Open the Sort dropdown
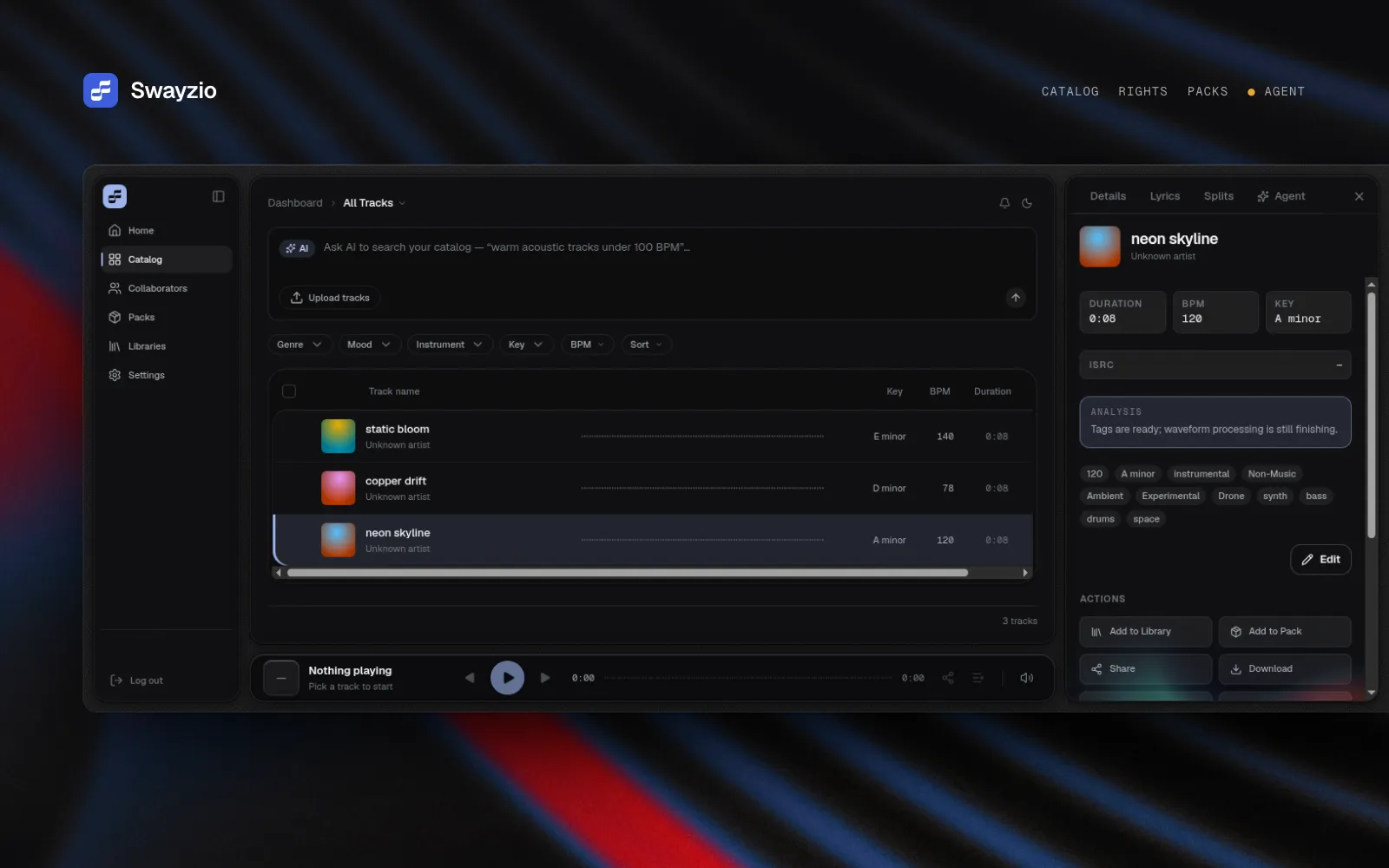 (647, 345)
